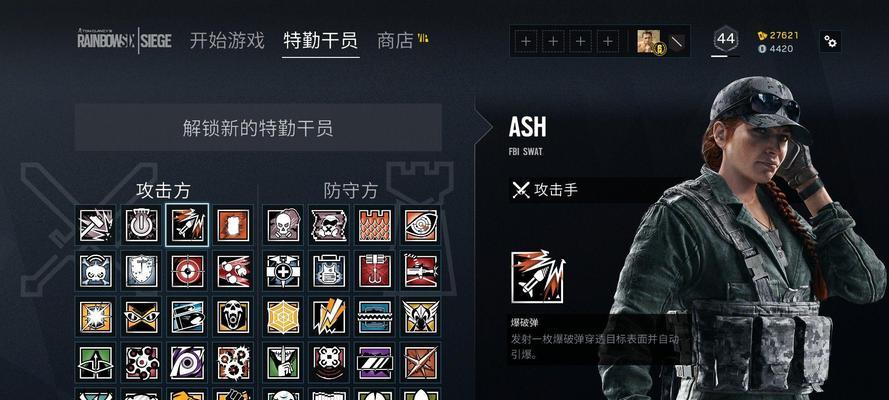This screenshot has height=400, width=889.
Task: Pick Glaz's red crosshair target icon
Action: pos(187,271)
